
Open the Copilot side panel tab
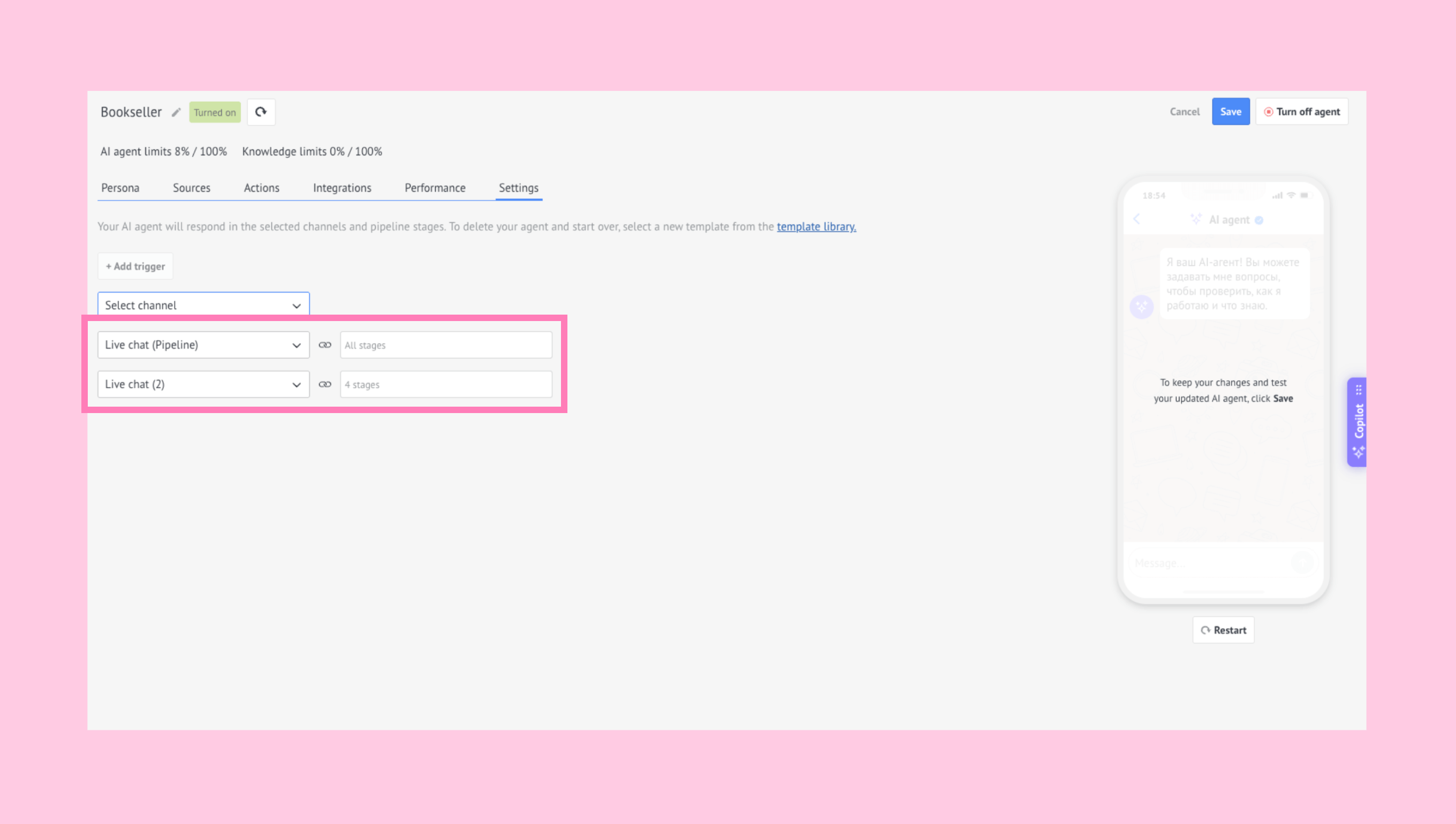point(1358,422)
